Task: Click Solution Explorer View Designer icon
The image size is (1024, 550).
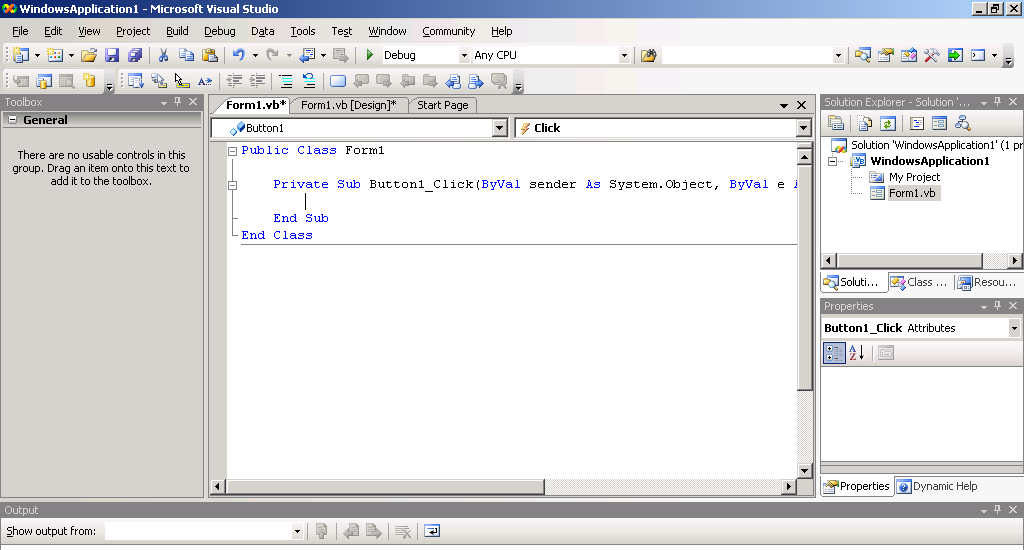Action: tap(939, 123)
